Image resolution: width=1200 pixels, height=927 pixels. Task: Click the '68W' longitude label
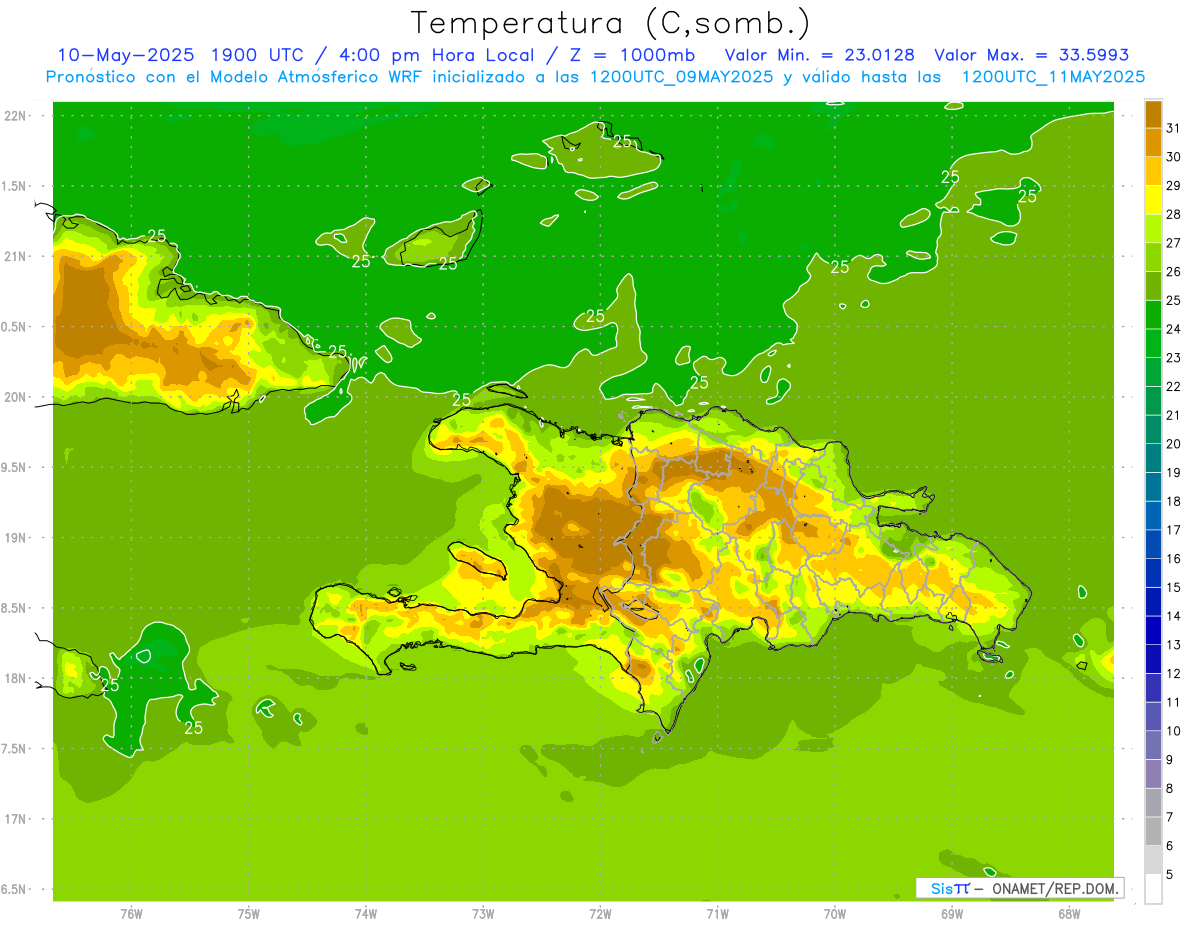(1069, 913)
